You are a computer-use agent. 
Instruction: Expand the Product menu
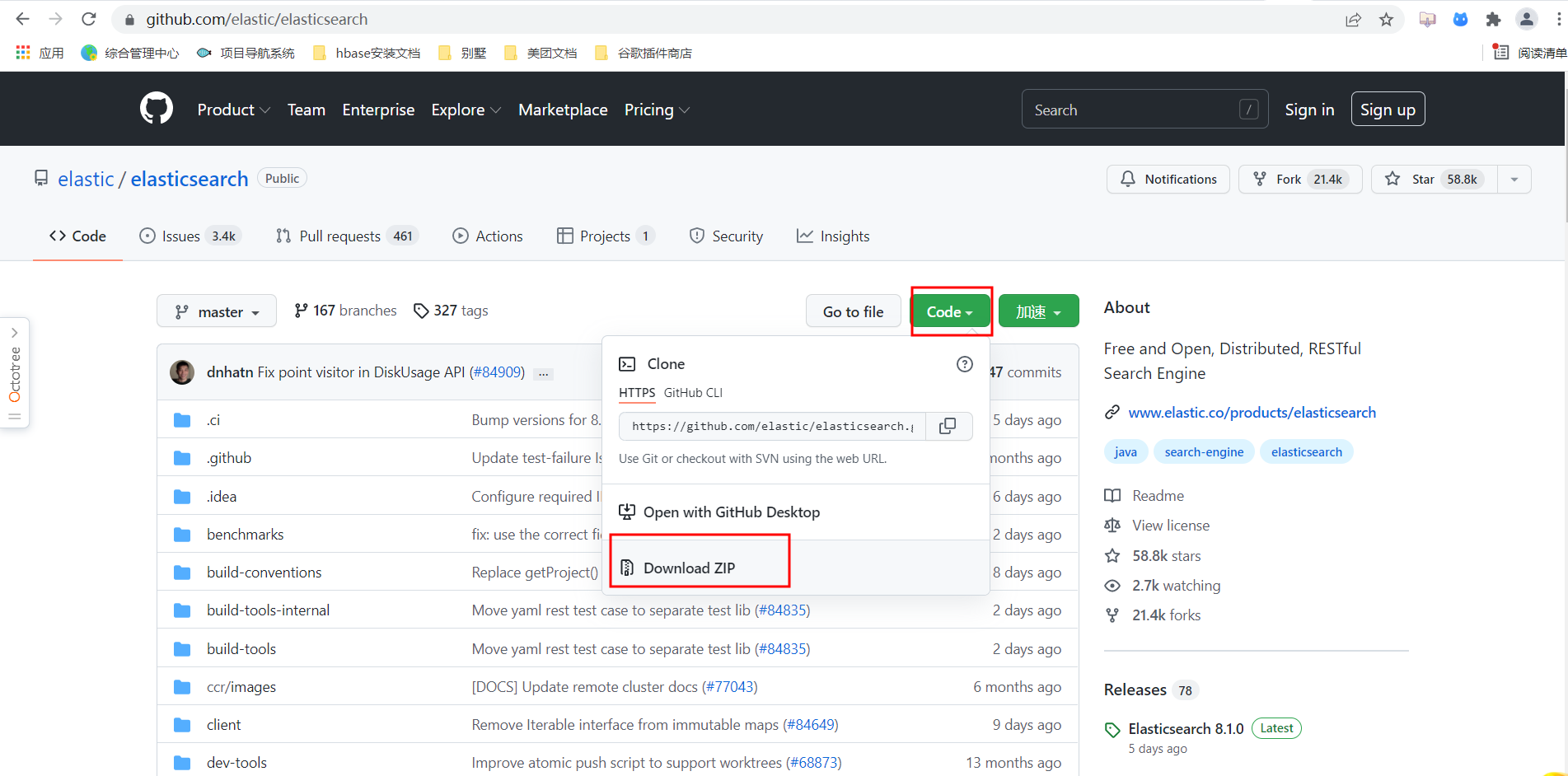pos(233,110)
